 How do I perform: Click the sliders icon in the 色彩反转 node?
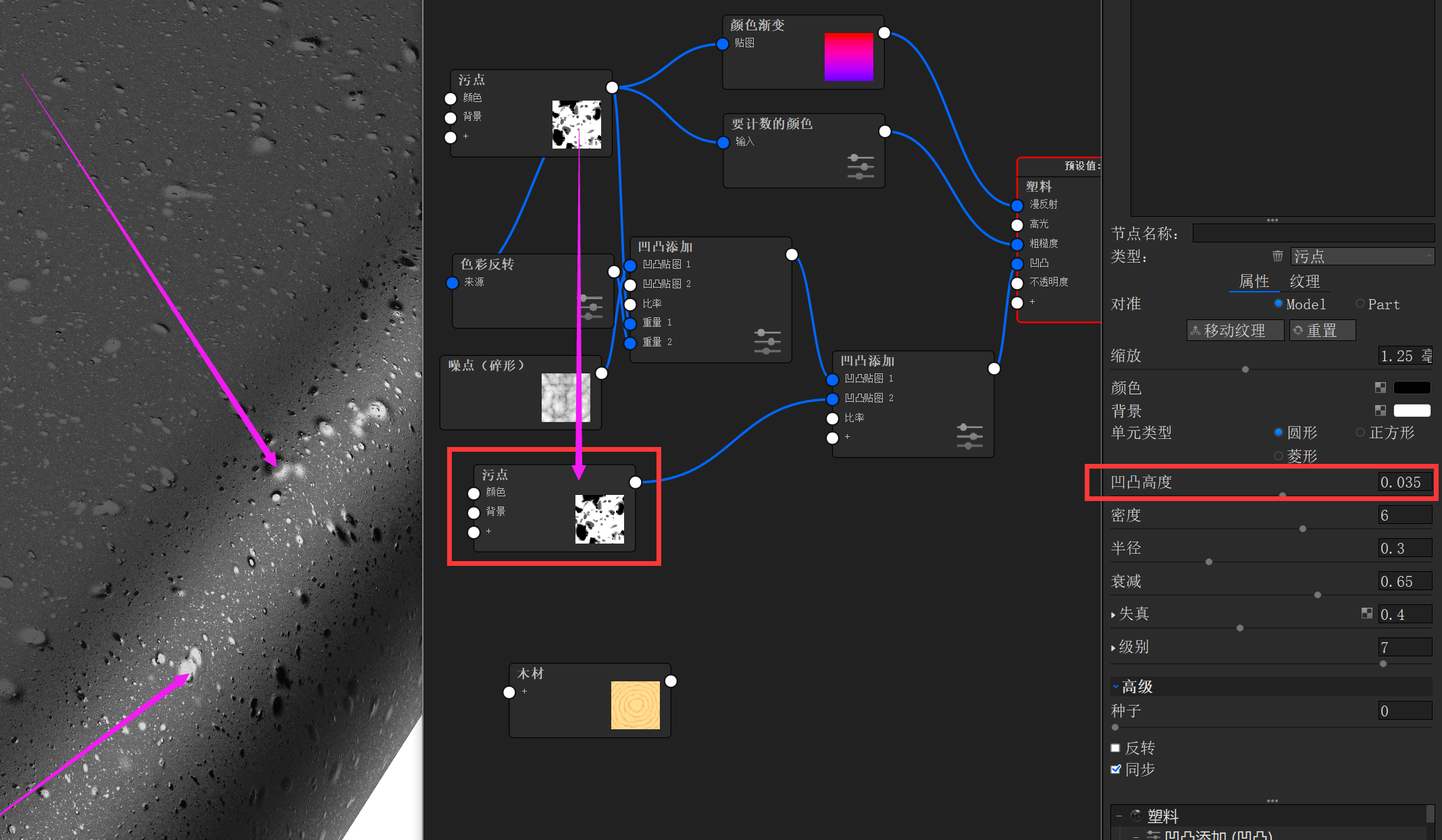coord(592,307)
